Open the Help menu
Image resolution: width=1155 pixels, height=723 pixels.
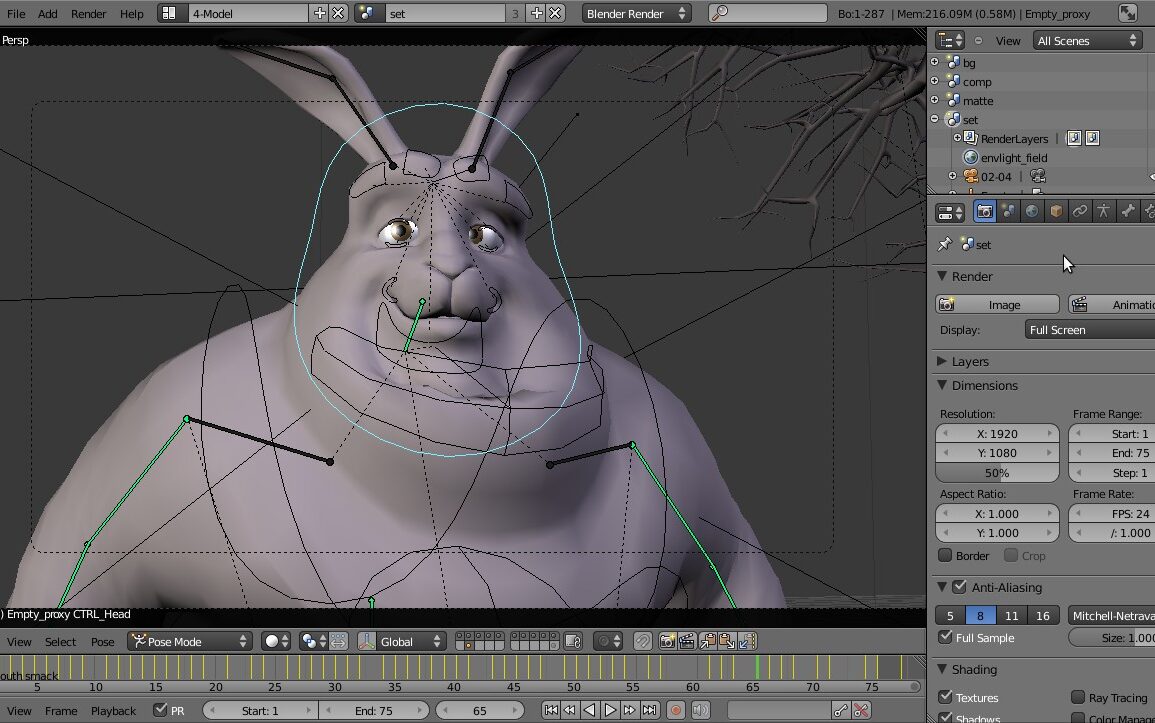coord(132,13)
